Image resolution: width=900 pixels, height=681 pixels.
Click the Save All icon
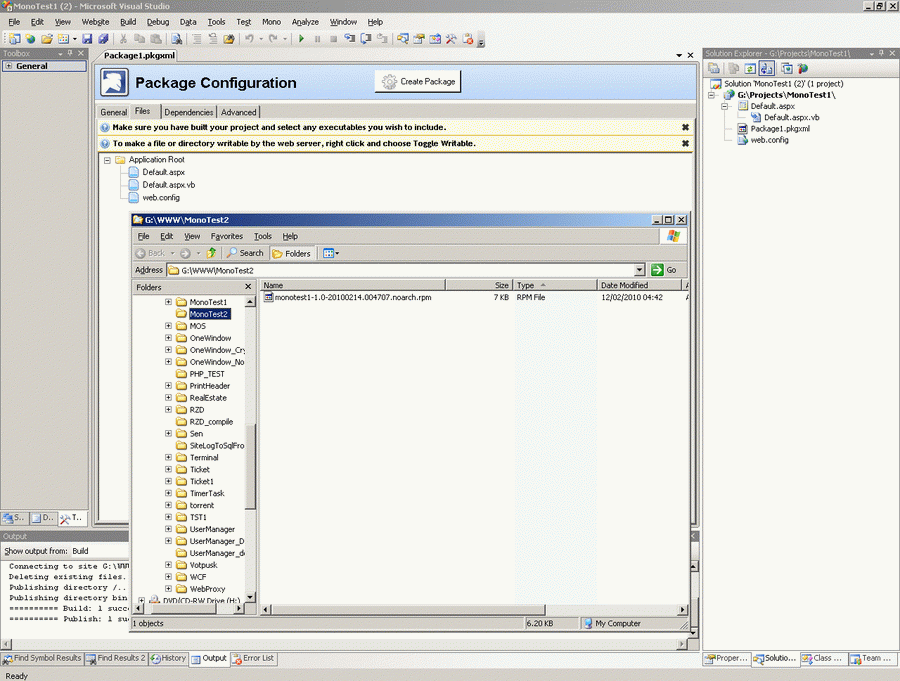click(103, 38)
